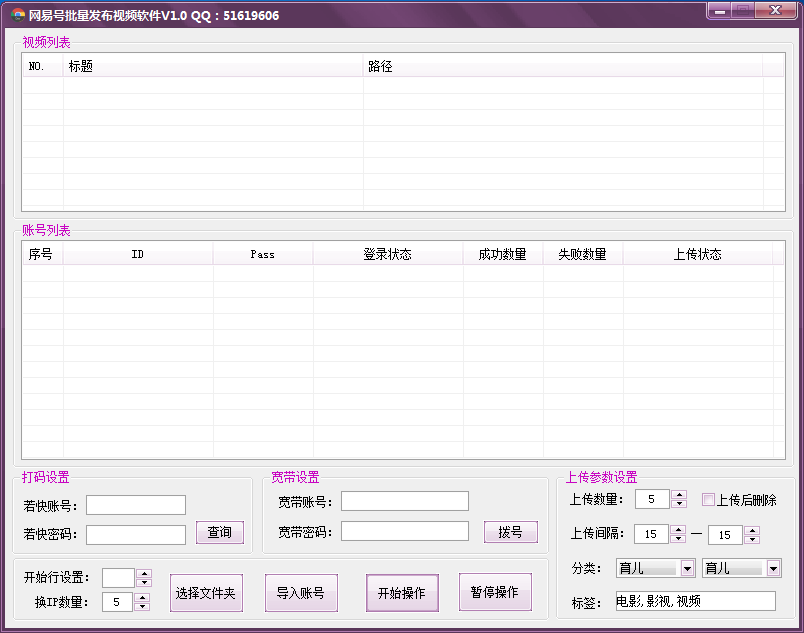
Task: Click the 上传数量 value field
Action: point(652,499)
